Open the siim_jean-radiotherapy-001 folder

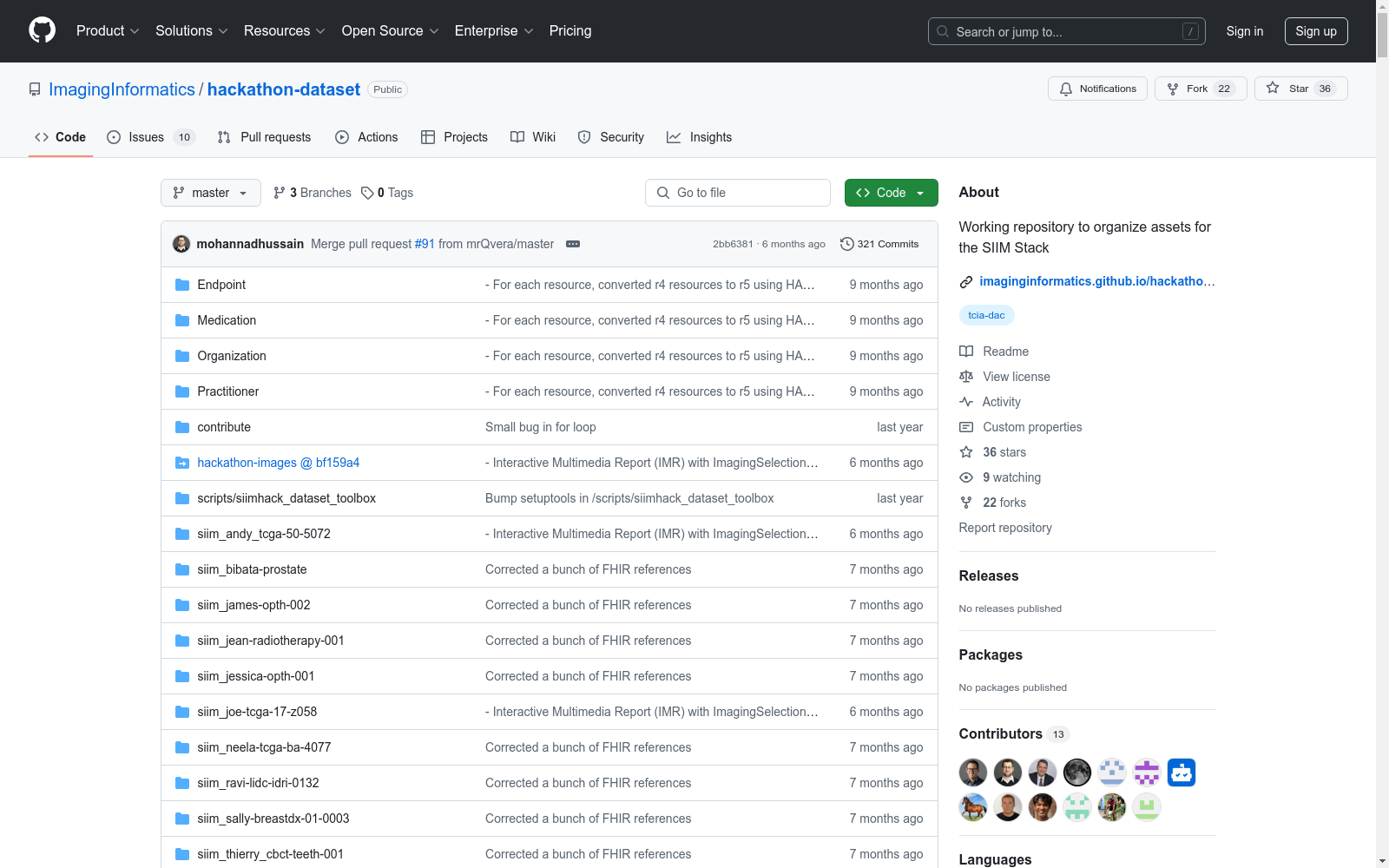(271, 641)
